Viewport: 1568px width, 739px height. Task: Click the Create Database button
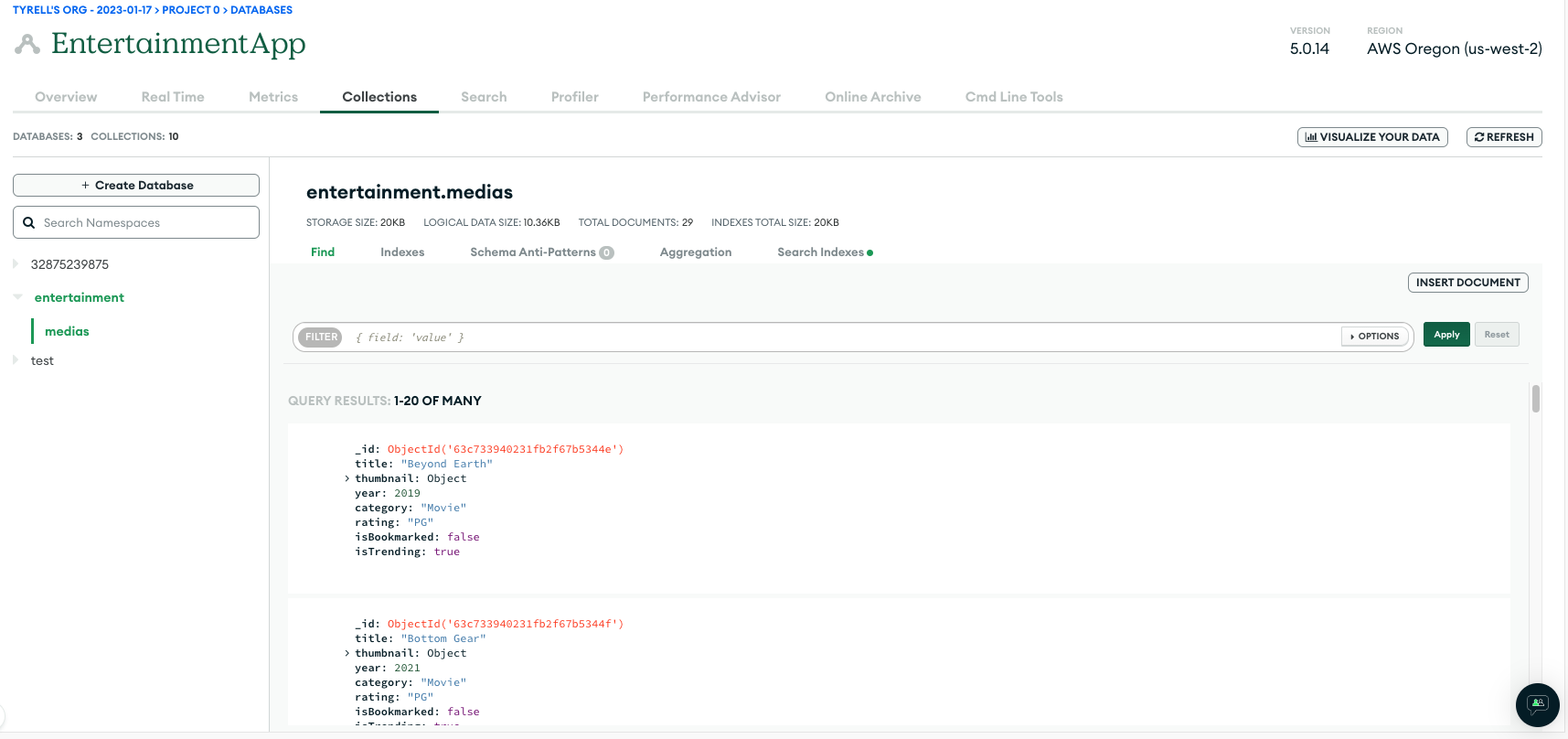[136, 185]
